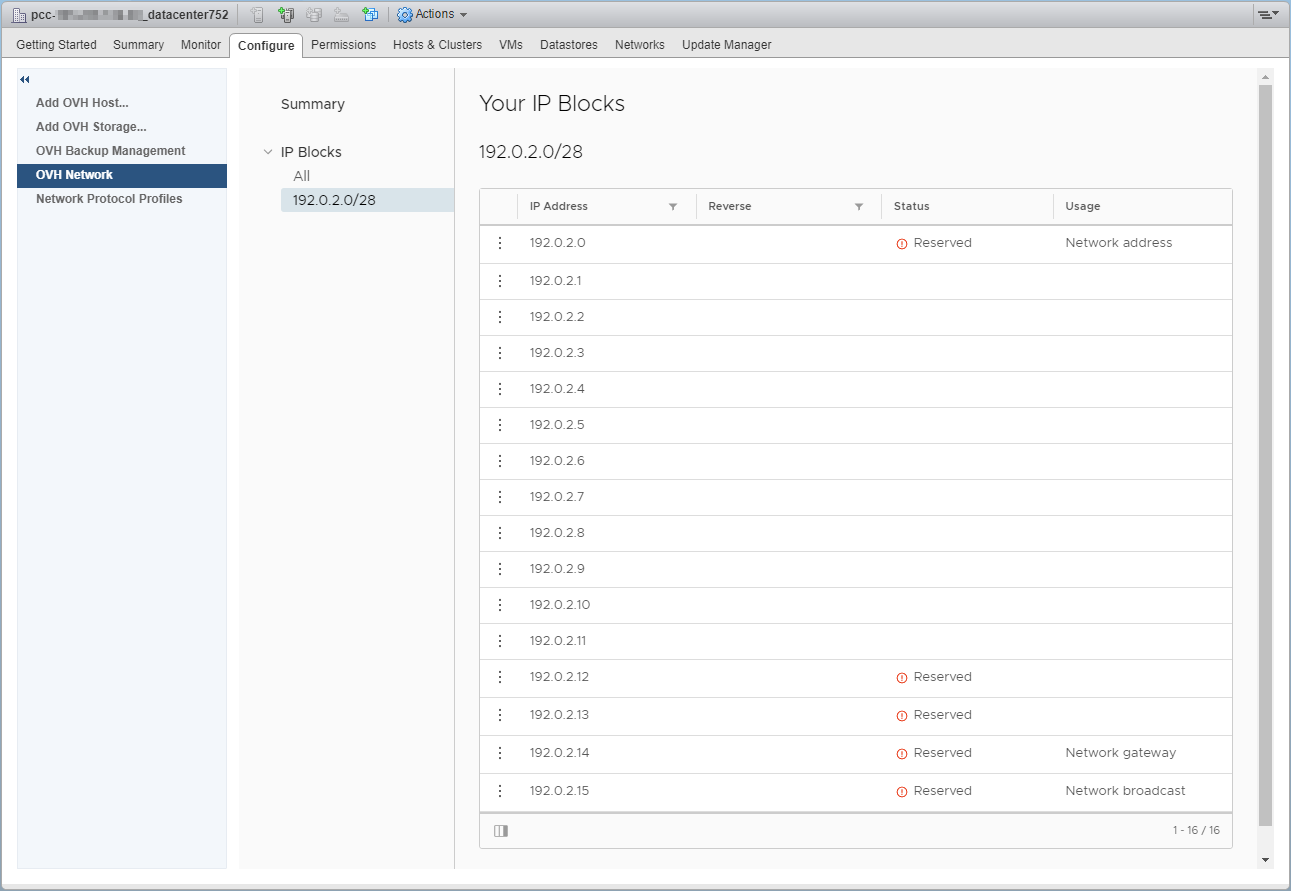This screenshot has height=891, width=1291.
Task: Open row actions menu for 192.0.2.14
Action: tap(500, 753)
